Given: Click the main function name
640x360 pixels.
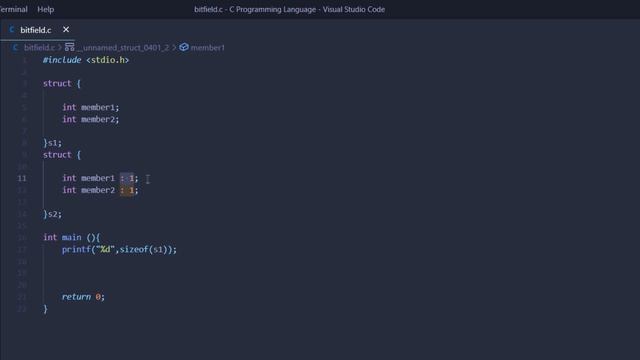Looking at the screenshot, I should (71, 237).
